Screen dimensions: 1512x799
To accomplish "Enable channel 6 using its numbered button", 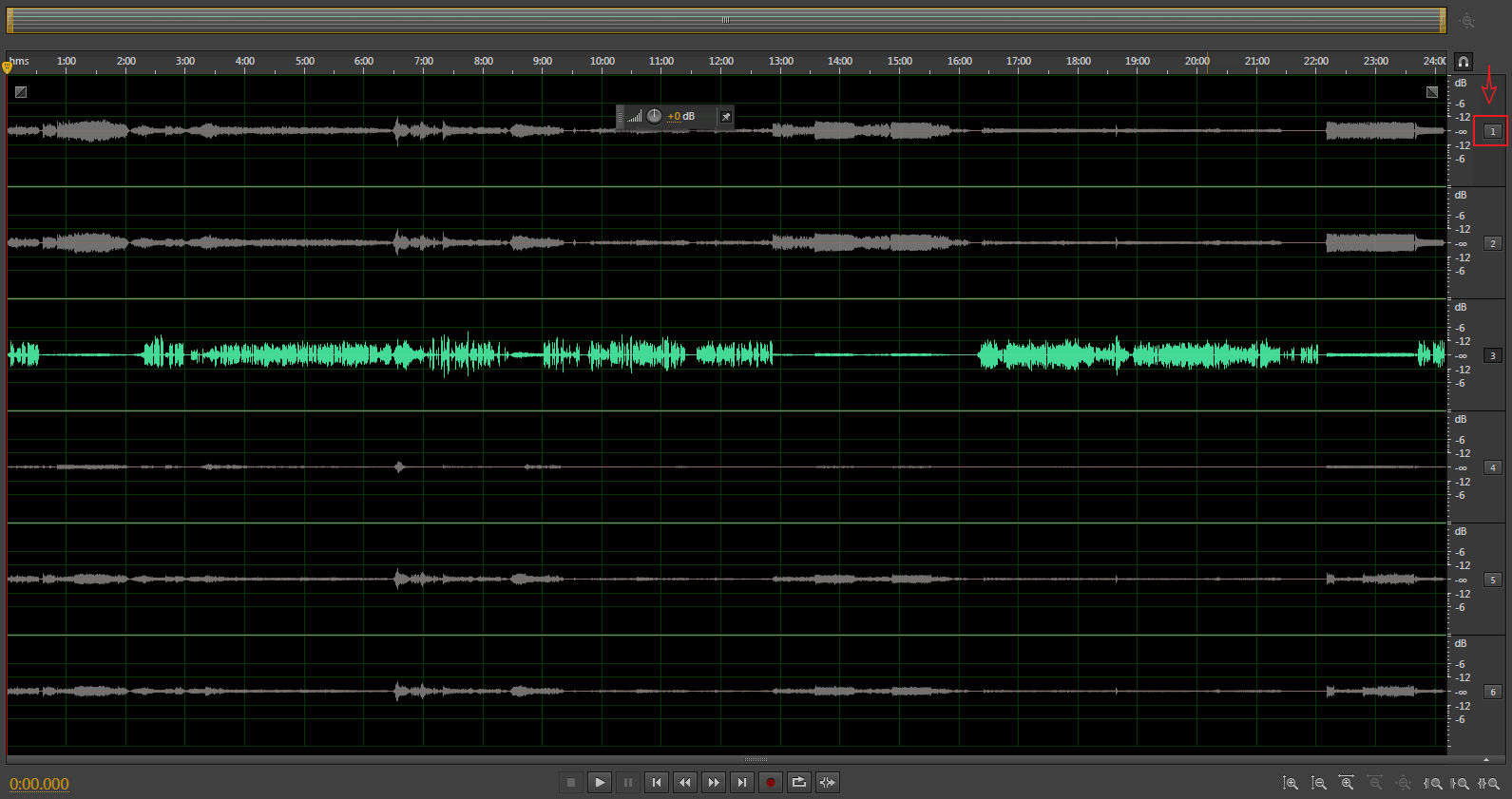I will 1493,692.
